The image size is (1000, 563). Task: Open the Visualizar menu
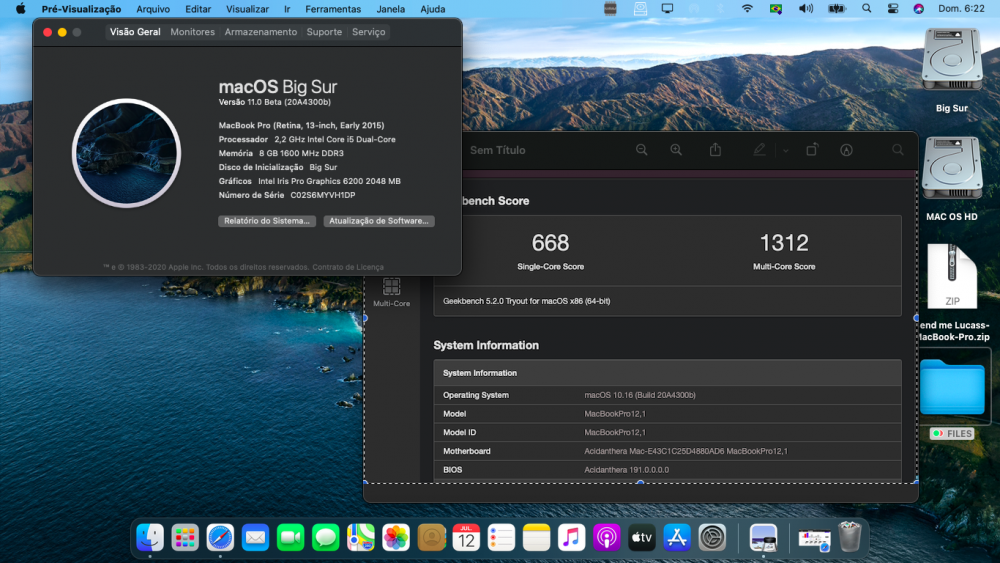pos(247,9)
